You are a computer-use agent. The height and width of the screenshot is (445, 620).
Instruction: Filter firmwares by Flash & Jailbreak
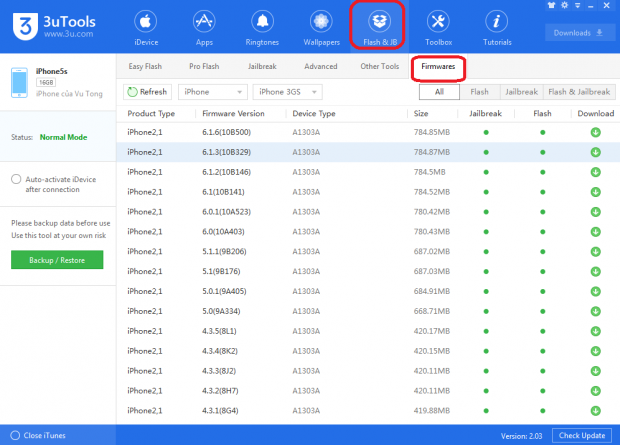[x=579, y=91]
